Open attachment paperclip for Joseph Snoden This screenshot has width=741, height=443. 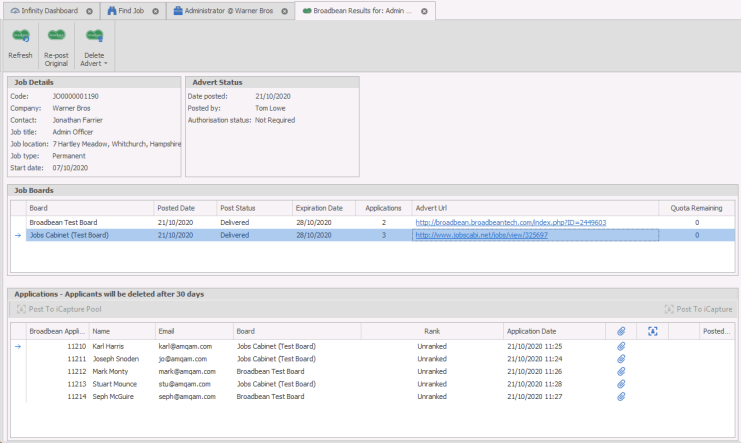(620, 358)
